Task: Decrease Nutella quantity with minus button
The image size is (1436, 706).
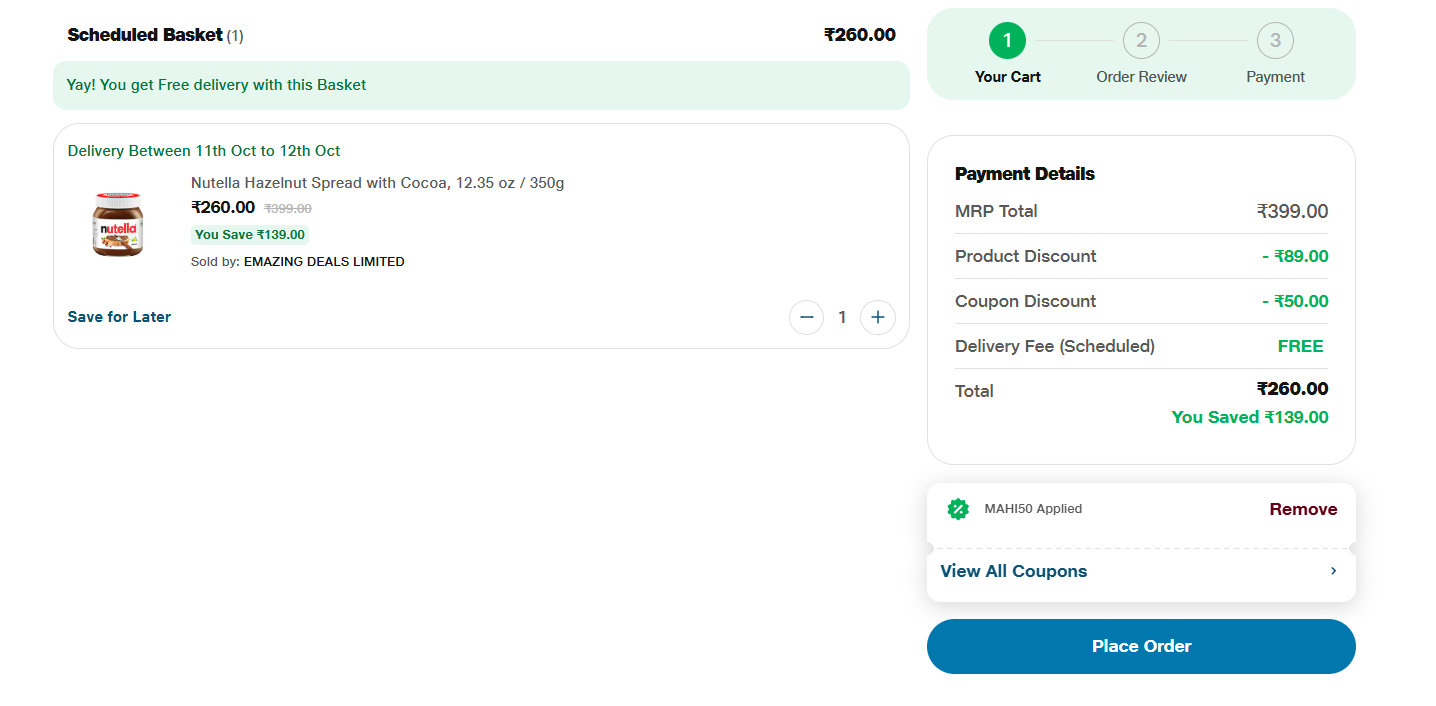Action: pos(806,317)
